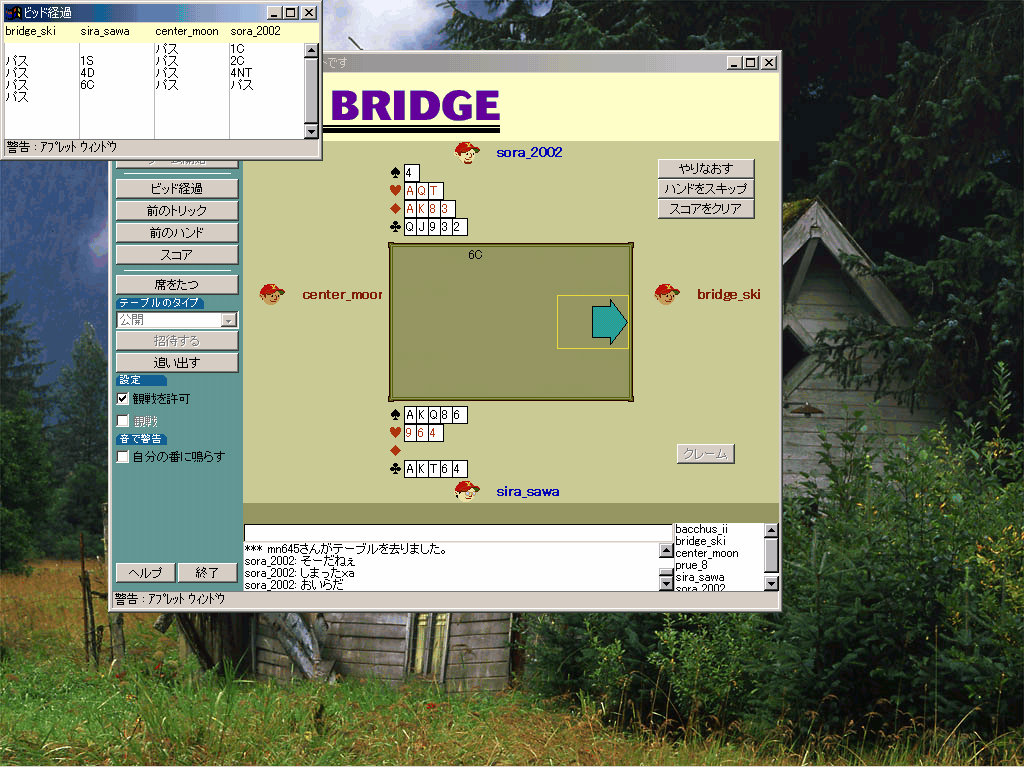Open the ビッド経過 bidding history
Image resolution: width=1024 pixels, height=768 pixels.
177,189
